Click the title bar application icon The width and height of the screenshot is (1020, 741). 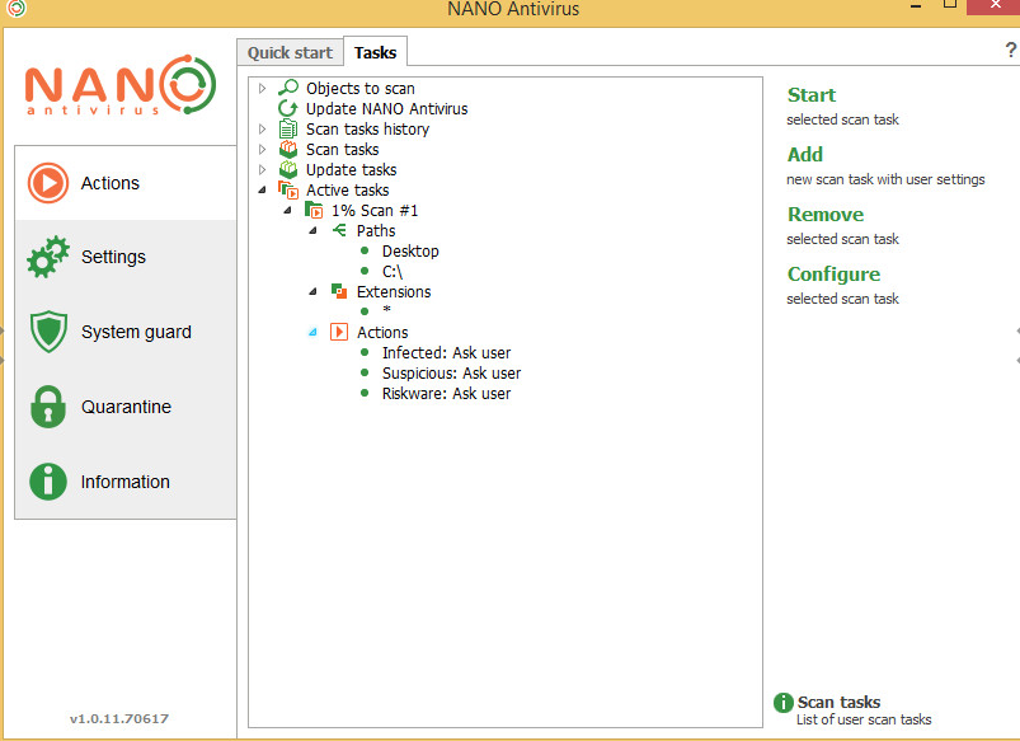coord(16,8)
